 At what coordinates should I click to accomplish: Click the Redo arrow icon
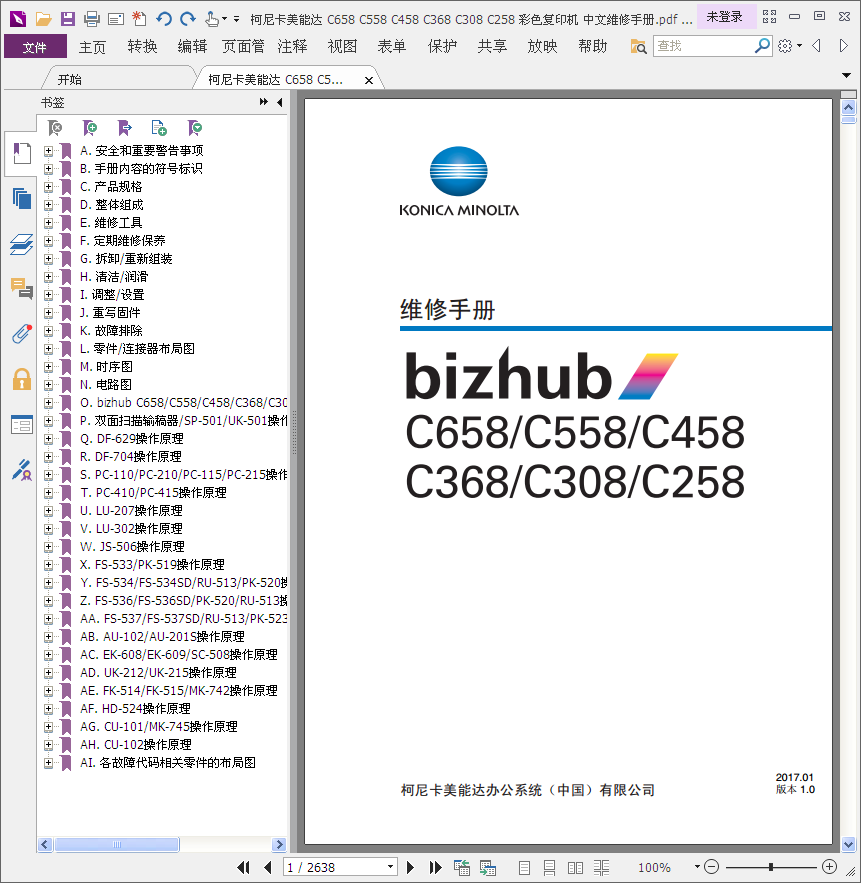coord(188,19)
